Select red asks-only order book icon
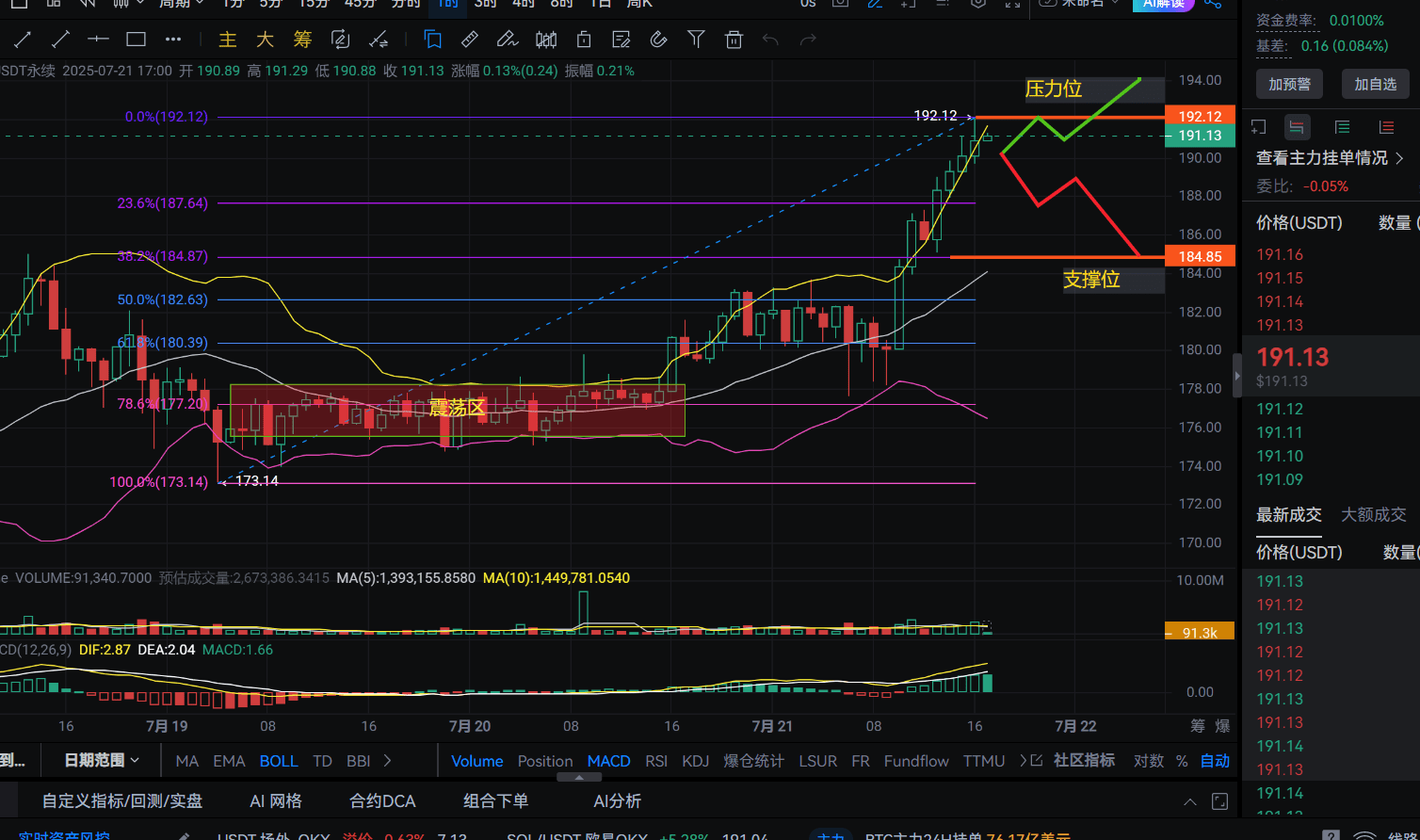Image resolution: width=1420 pixels, height=840 pixels. click(1386, 127)
